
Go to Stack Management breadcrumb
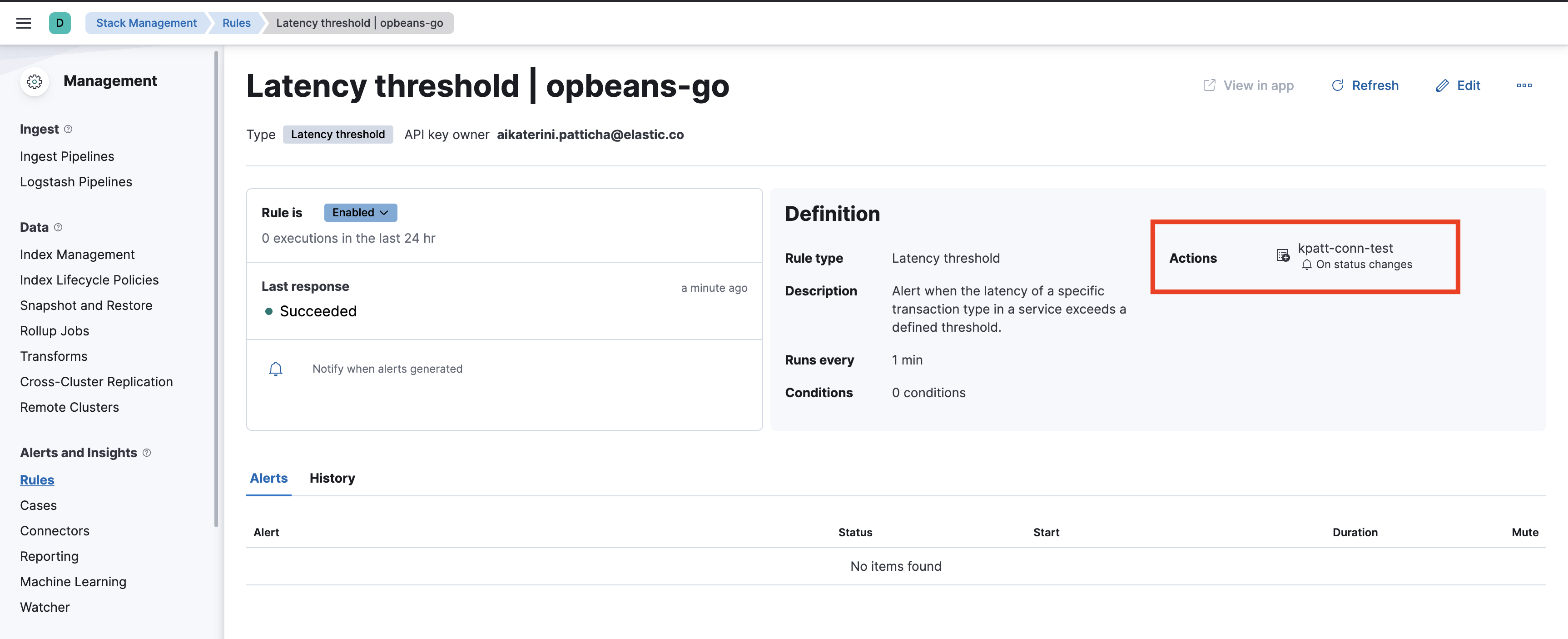146,23
